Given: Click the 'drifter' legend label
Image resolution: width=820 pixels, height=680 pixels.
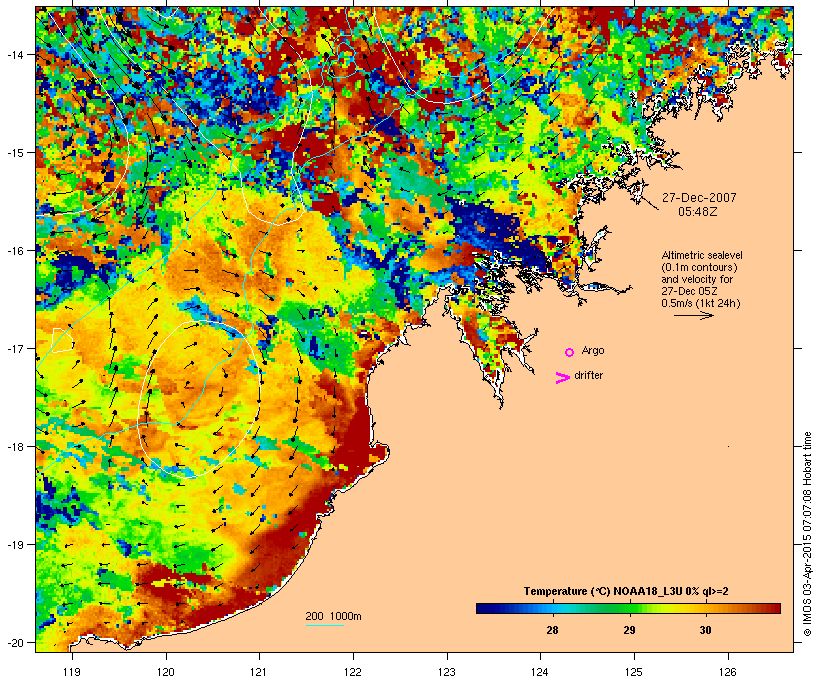Looking at the screenshot, I should 588,375.
